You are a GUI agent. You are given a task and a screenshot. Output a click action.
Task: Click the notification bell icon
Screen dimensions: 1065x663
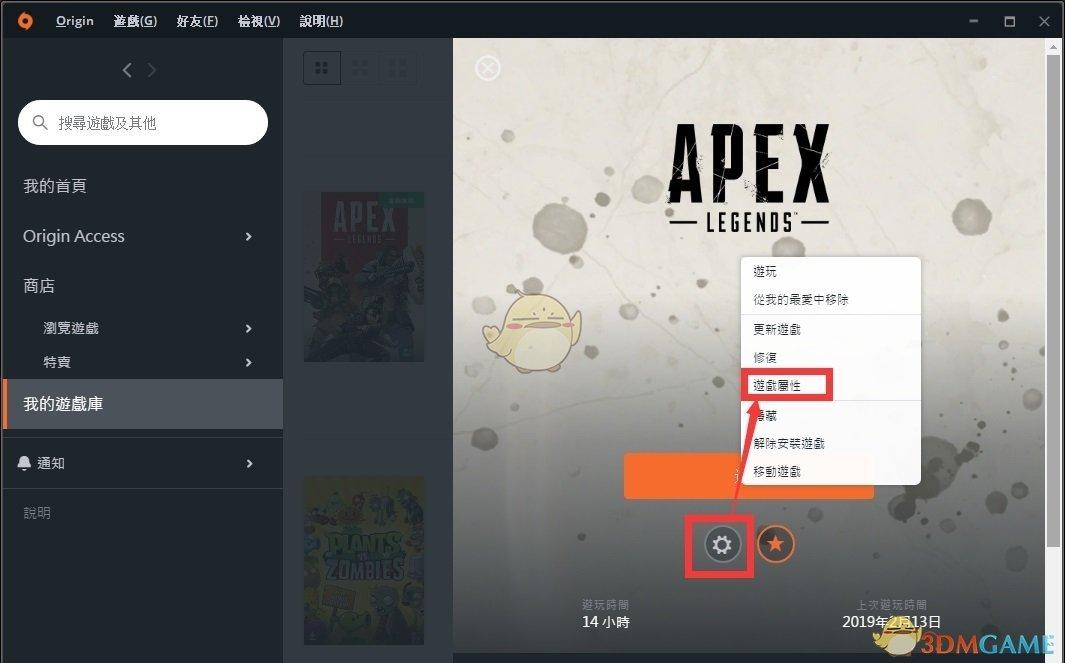(24, 463)
